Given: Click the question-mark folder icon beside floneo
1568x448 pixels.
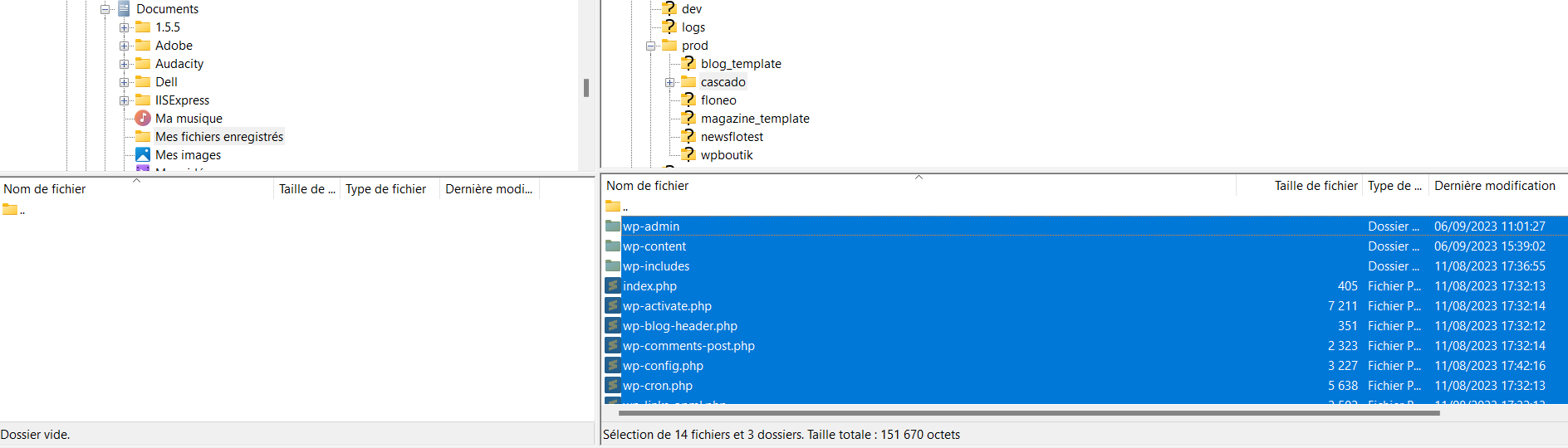Looking at the screenshot, I should 688,100.
